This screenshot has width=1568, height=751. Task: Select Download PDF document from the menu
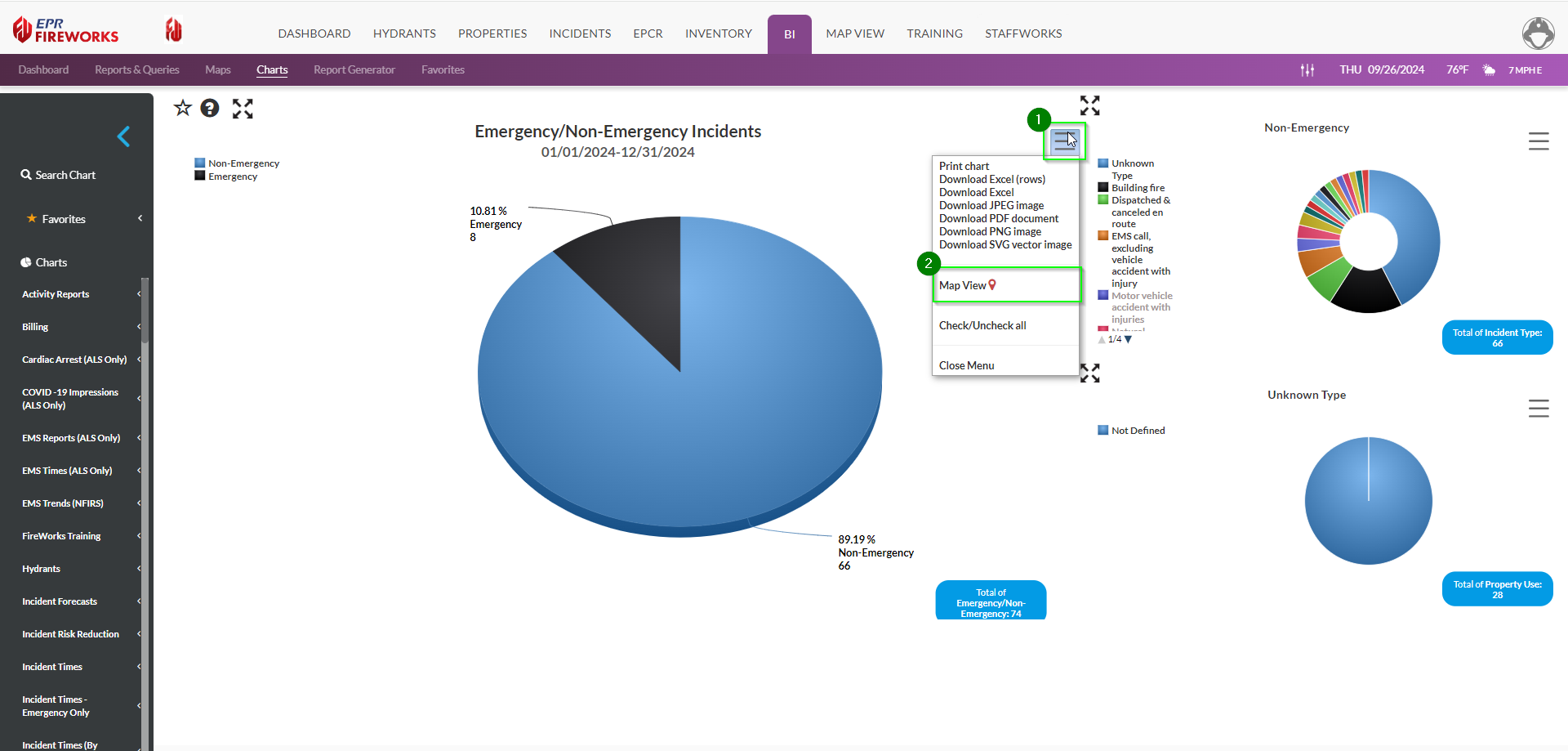coord(998,219)
